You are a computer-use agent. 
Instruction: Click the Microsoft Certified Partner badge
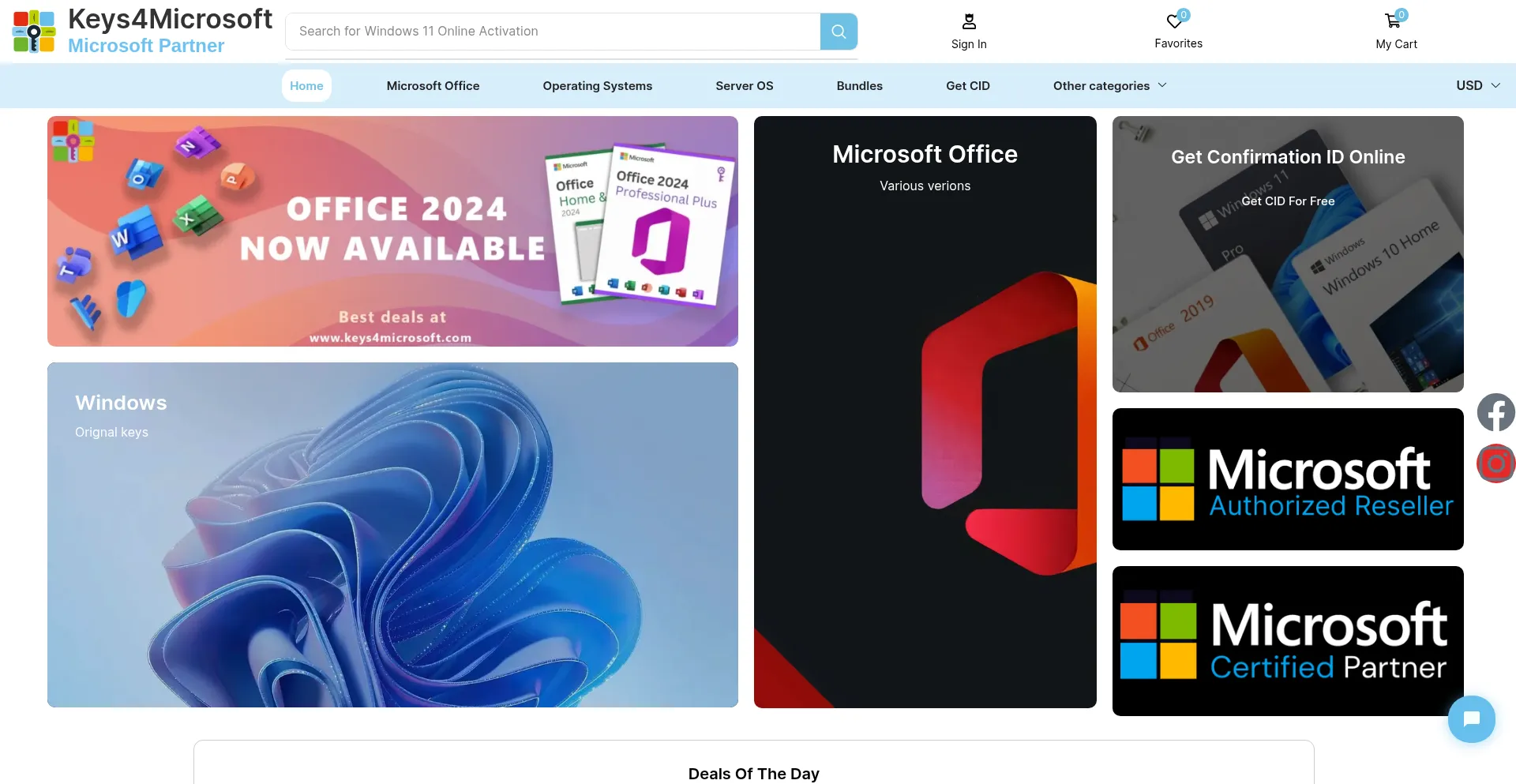click(x=1288, y=641)
